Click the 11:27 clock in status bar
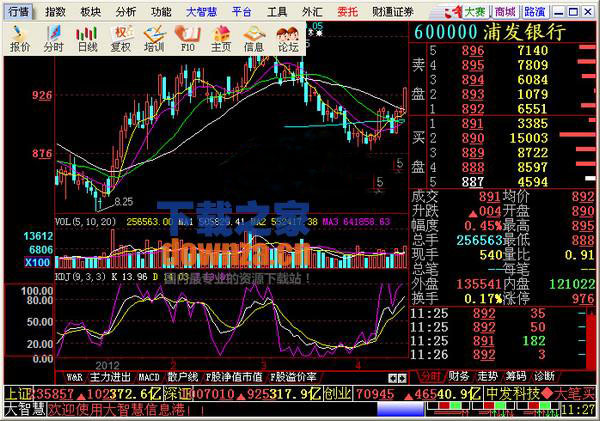Image resolution: width=600 pixels, height=421 pixels. point(578,410)
